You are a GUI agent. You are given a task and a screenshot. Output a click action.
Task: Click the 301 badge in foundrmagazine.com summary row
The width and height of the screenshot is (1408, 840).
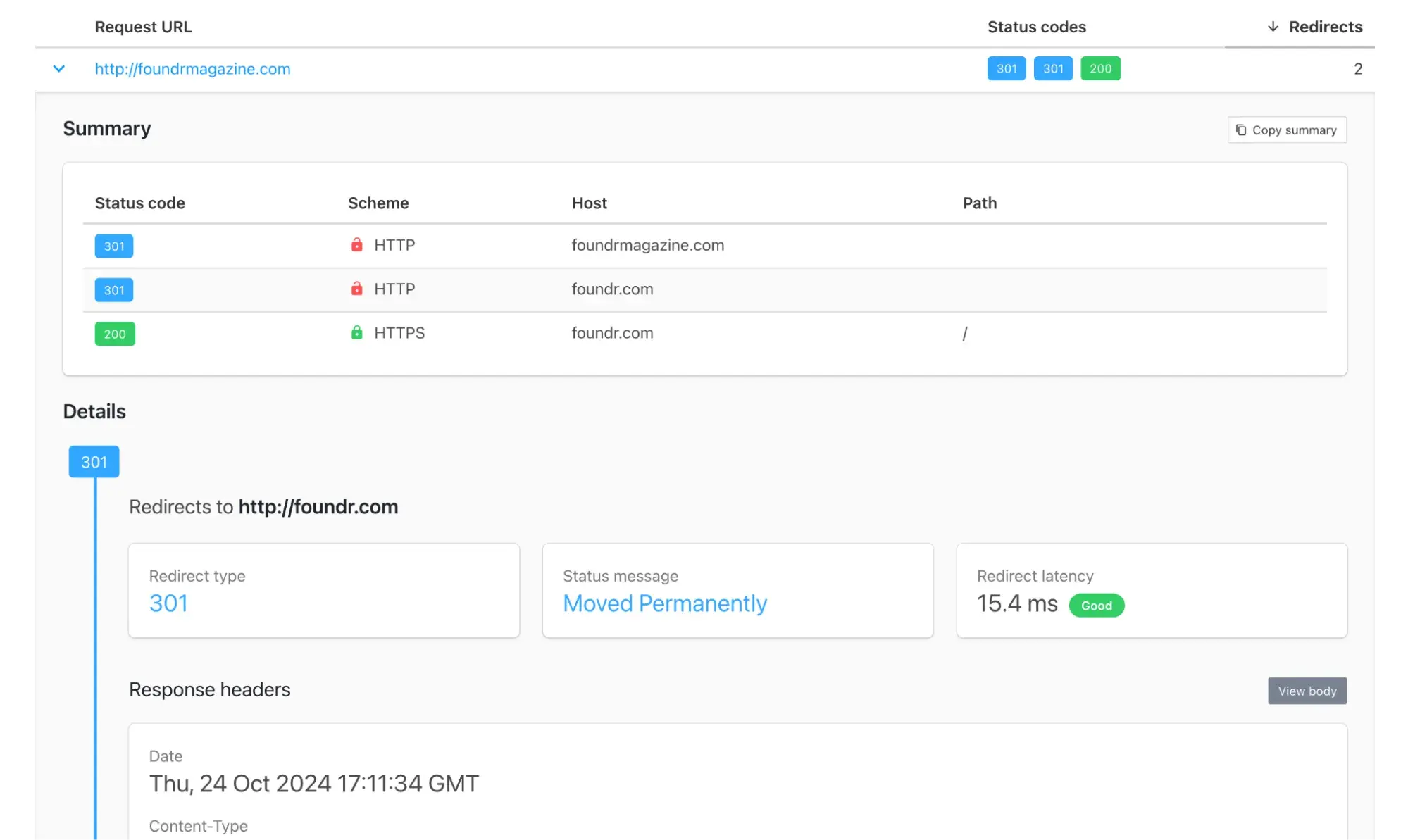point(114,246)
